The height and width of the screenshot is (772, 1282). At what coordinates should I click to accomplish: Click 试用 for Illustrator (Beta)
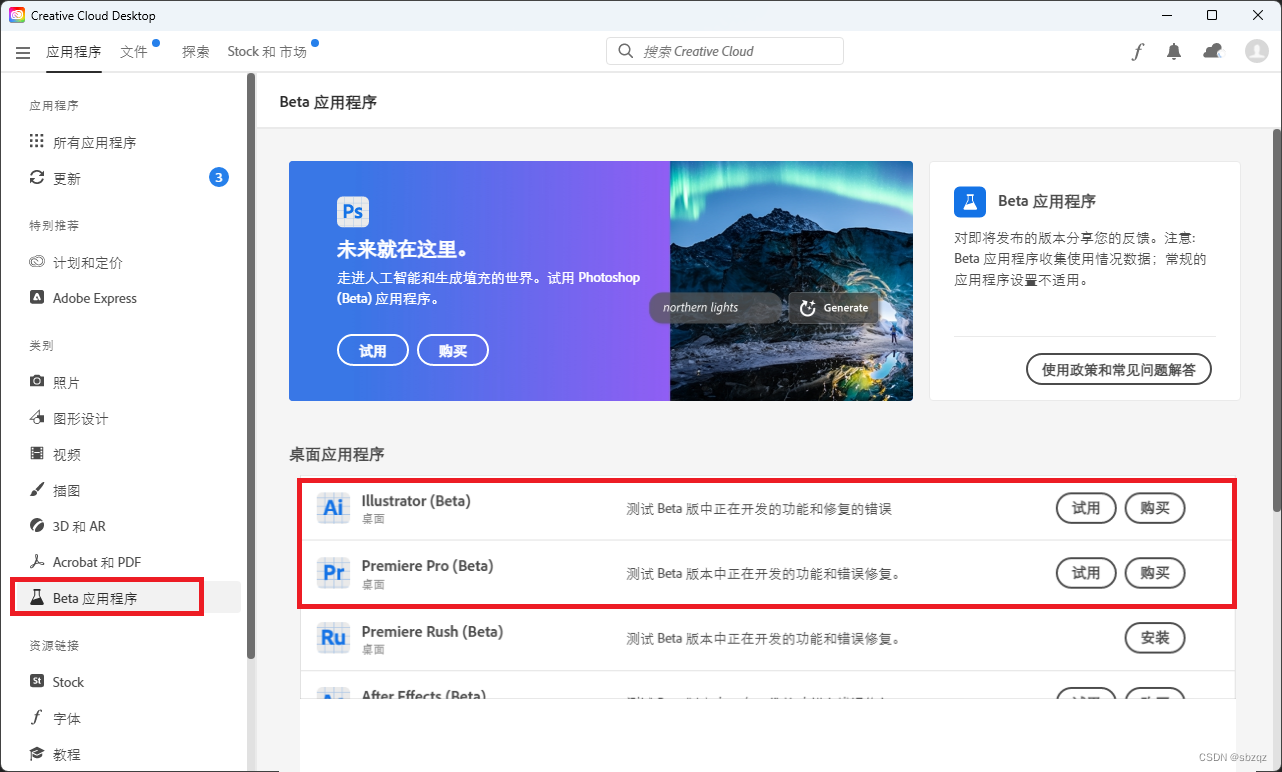pos(1086,508)
